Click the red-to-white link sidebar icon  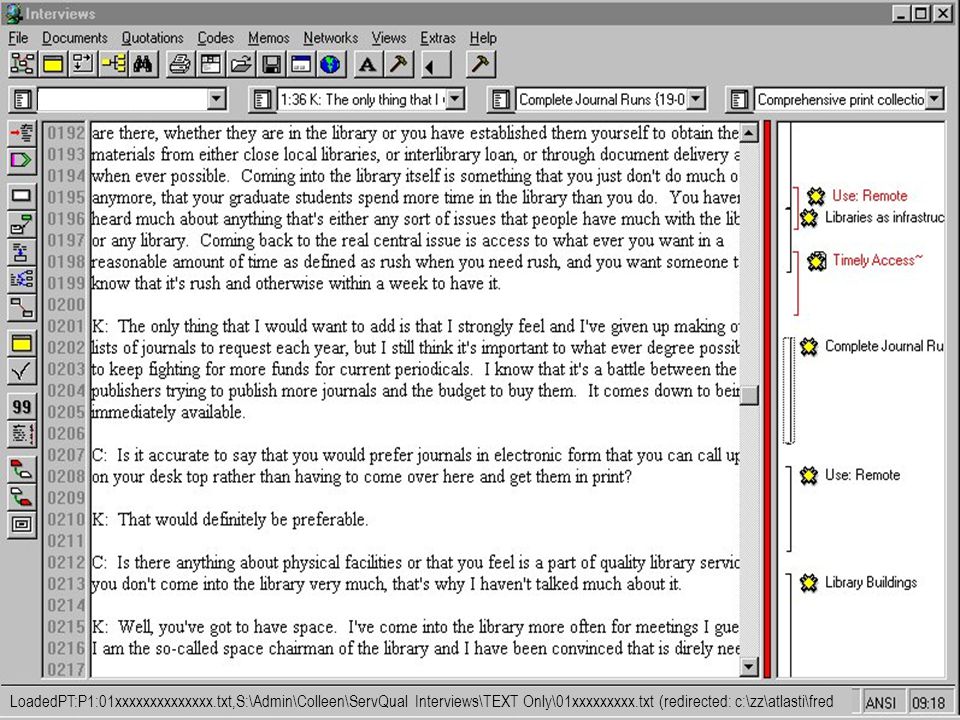(x=21, y=470)
